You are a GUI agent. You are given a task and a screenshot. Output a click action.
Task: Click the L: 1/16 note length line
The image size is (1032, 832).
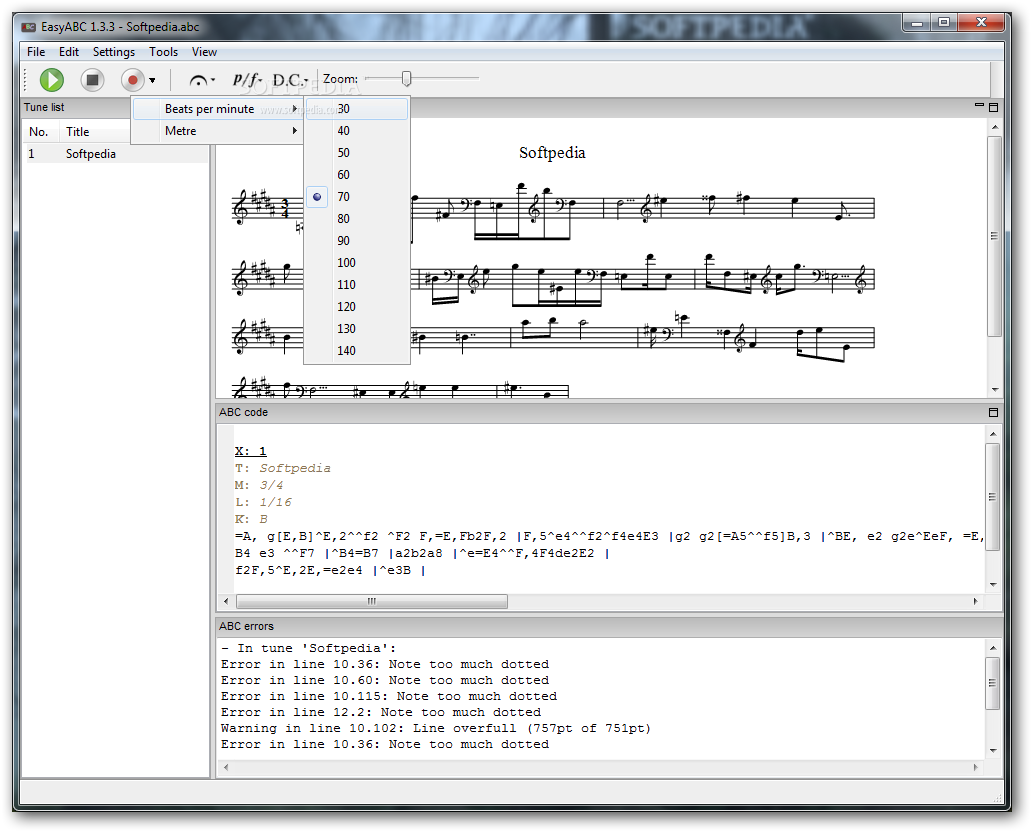[263, 502]
